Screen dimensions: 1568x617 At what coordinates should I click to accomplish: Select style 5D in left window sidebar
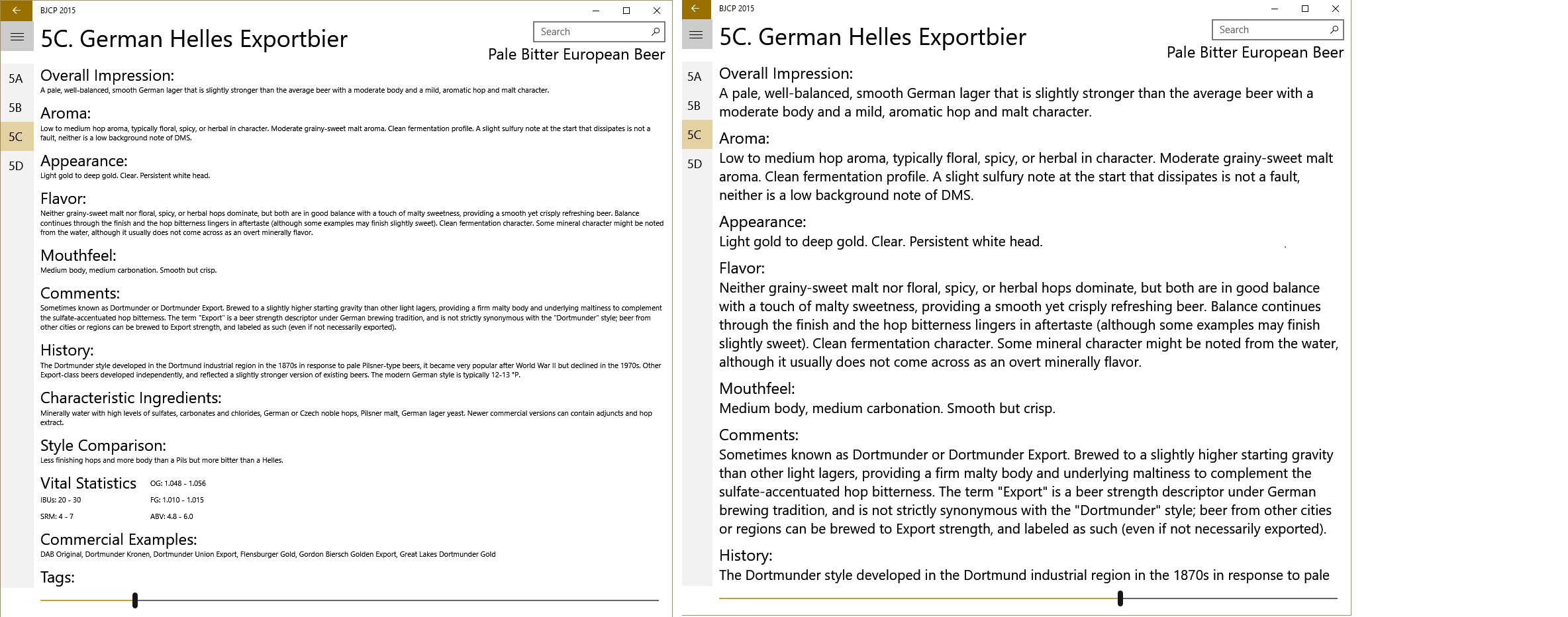16,166
